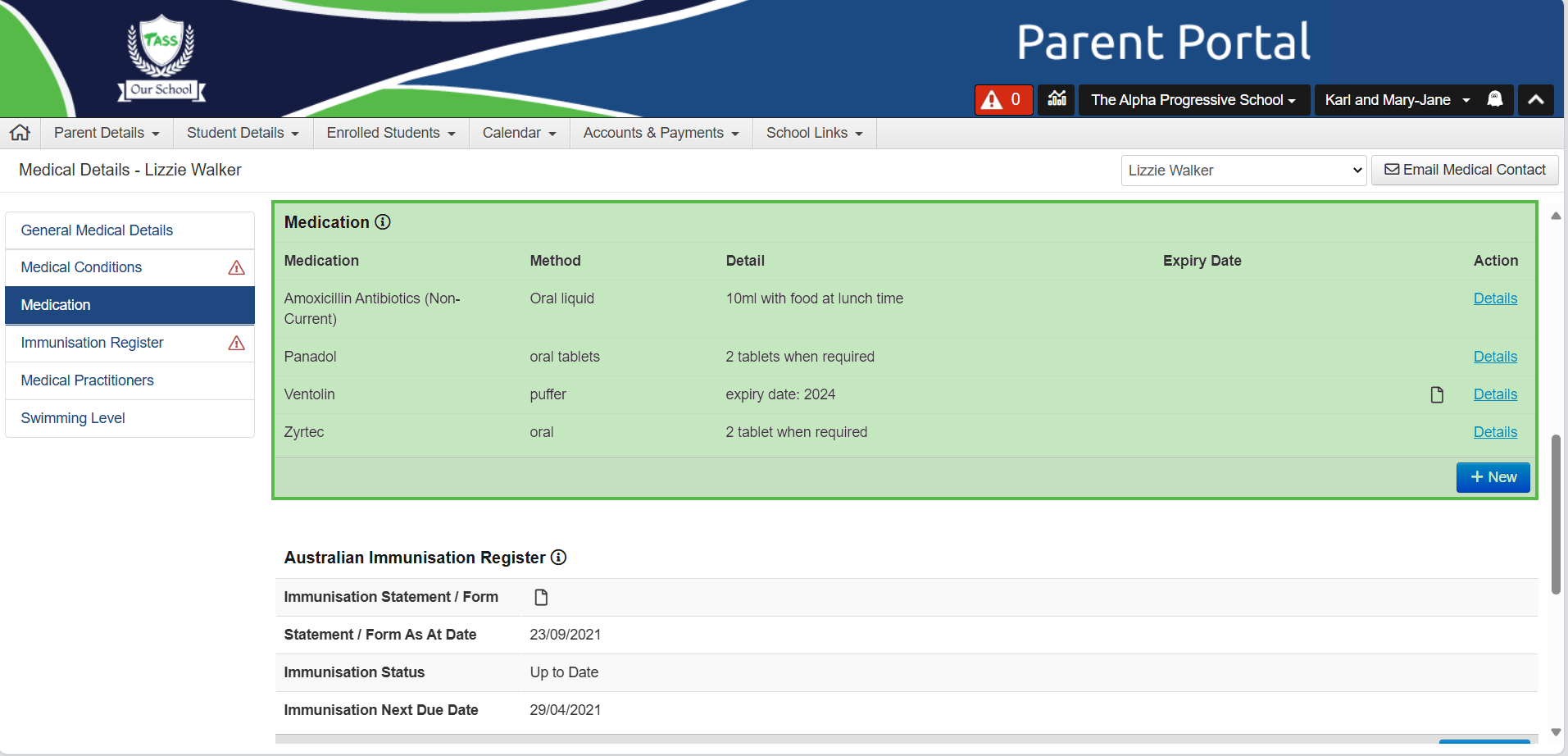This screenshot has width=1568, height=756.
Task: Click info icon beside Australian Immunisation Register
Action: pos(559,558)
